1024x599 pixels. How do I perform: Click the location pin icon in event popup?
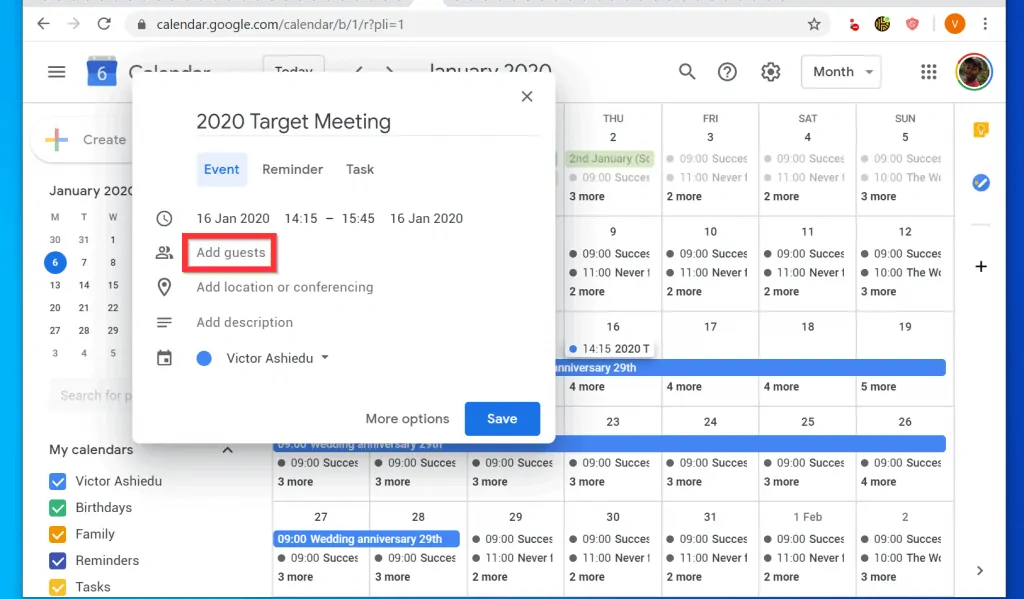point(165,287)
